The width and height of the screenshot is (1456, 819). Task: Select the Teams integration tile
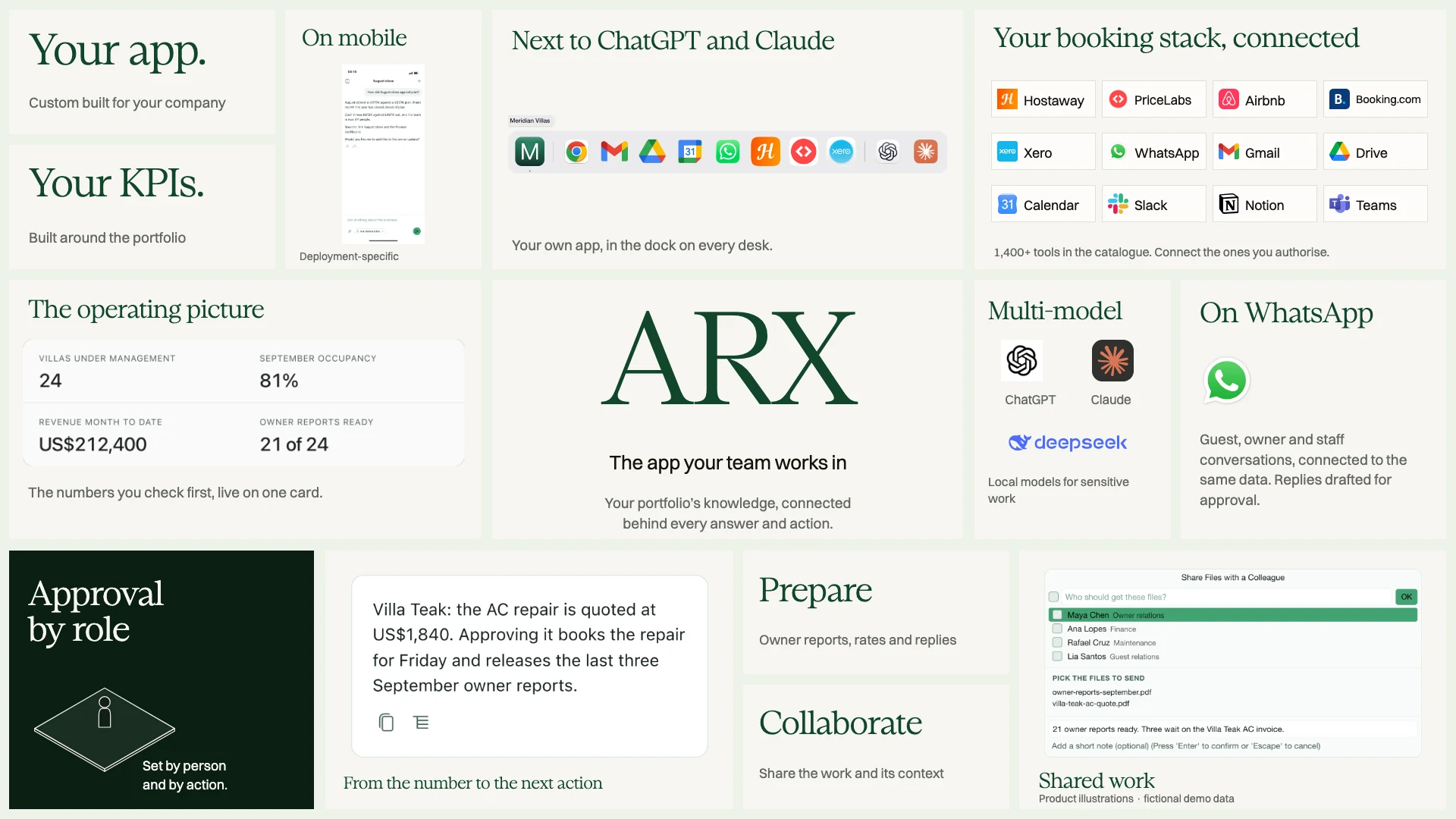tap(1375, 204)
